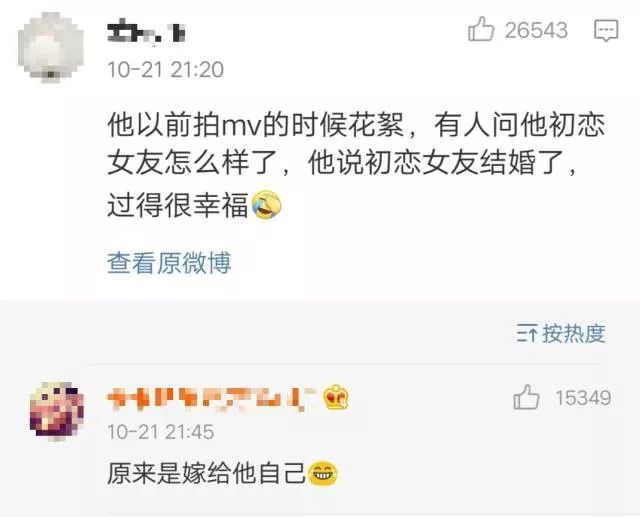Open the replier's pixelated avatar

[57, 410]
